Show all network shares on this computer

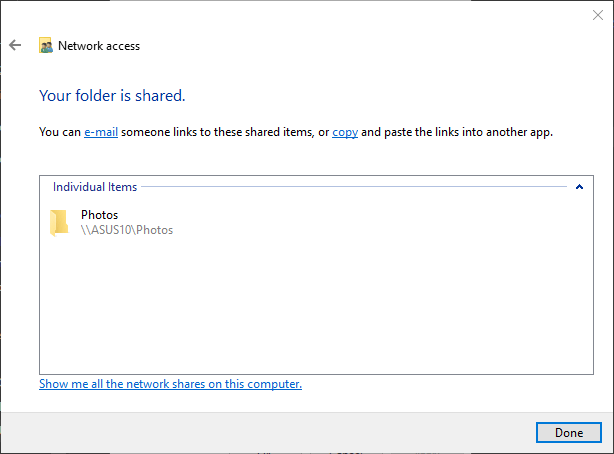tap(170, 384)
